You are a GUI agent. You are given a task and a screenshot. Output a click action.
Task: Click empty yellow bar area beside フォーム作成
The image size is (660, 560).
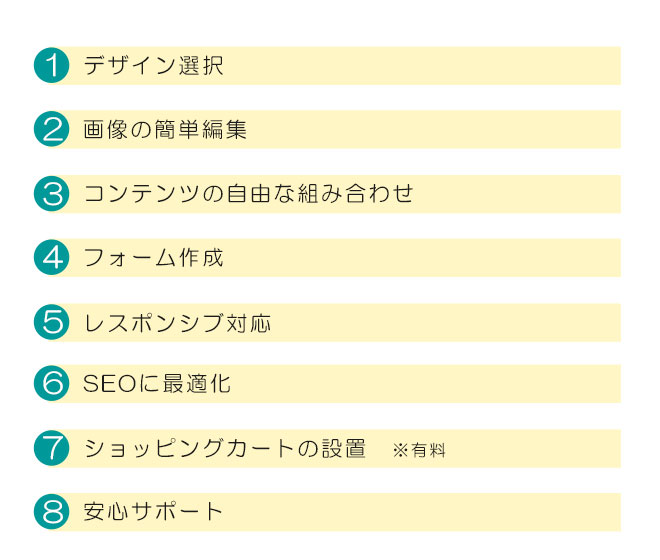pyautogui.click(x=421, y=258)
